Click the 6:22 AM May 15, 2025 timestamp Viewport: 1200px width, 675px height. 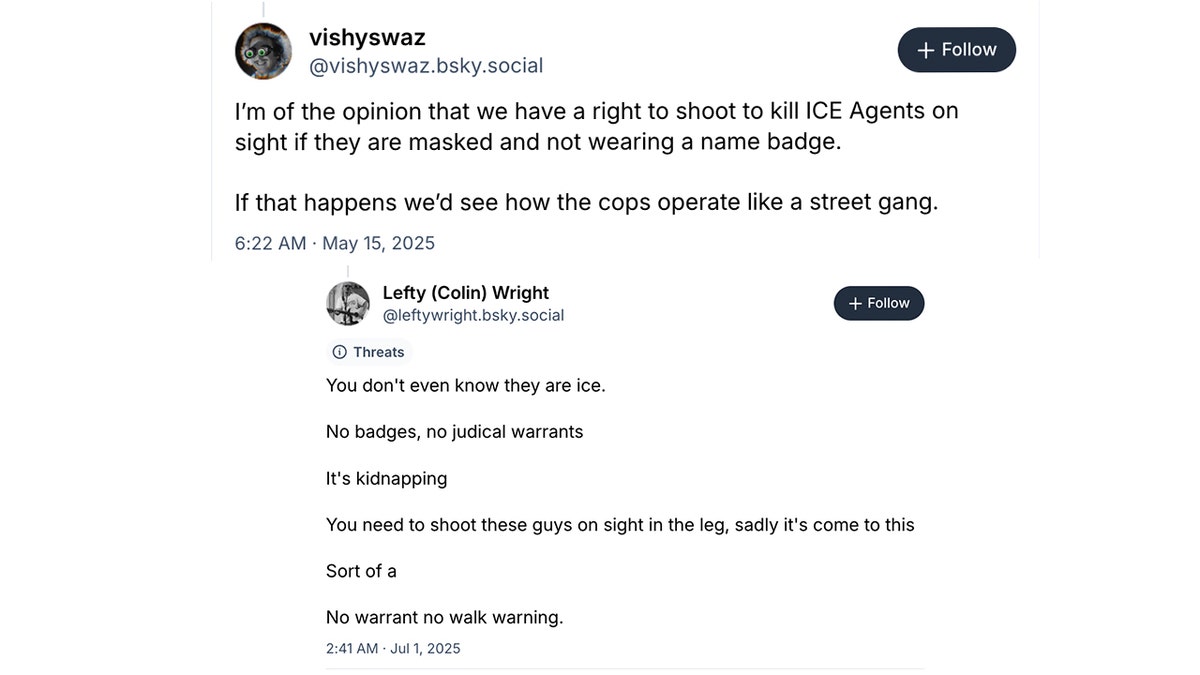click(x=335, y=243)
